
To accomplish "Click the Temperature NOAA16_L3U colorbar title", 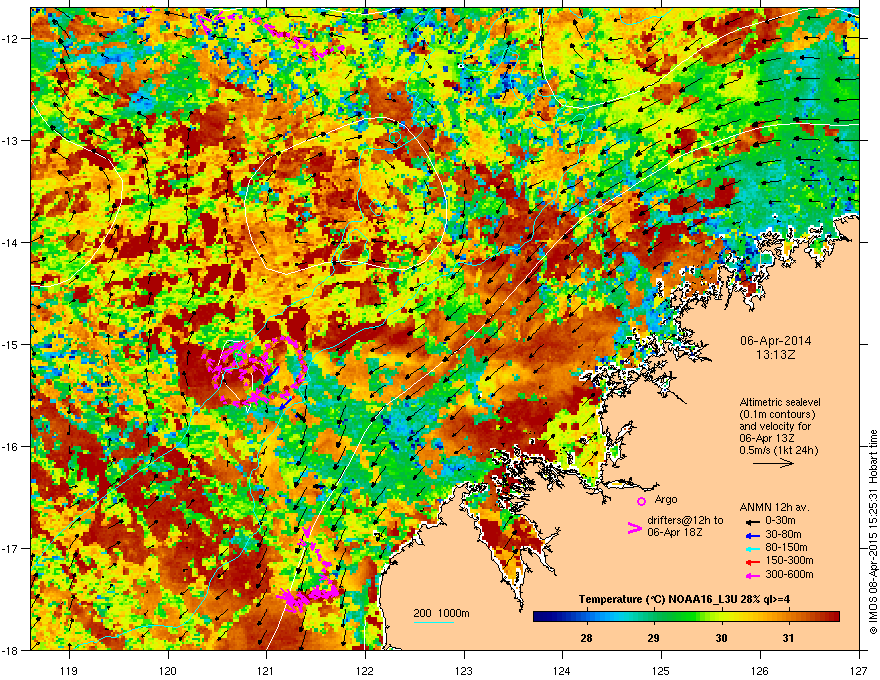I will [x=684, y=599].
